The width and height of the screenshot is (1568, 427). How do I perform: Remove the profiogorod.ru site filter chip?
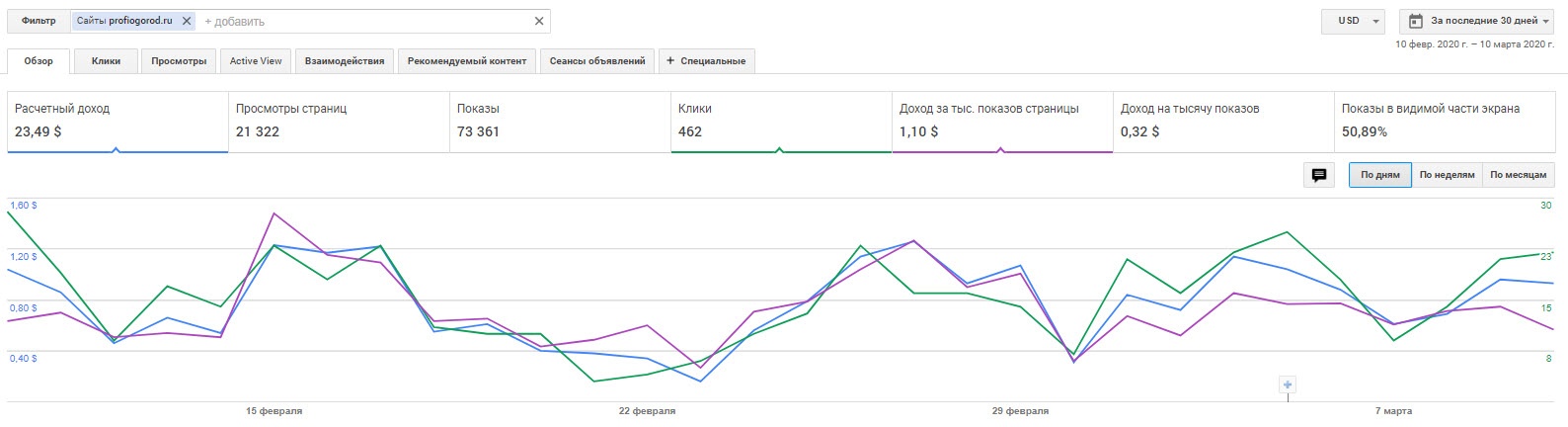(187, 21)
